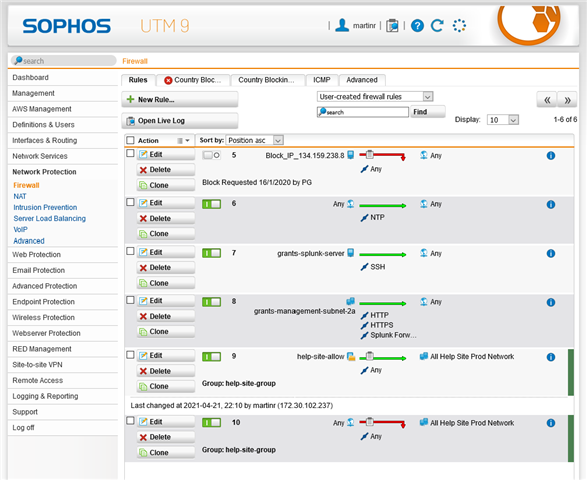Screen dimensions: 587x480
Task: Disable rule 8 with its green toggle
Action: click(212, 302)
